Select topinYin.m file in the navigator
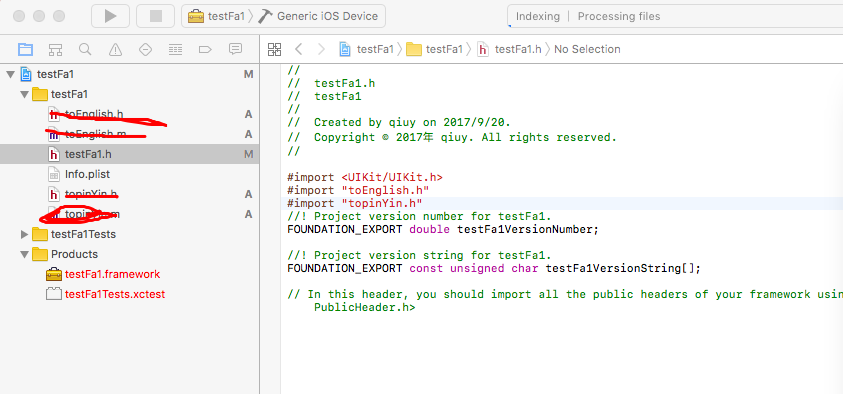 [x=129, y=214]
